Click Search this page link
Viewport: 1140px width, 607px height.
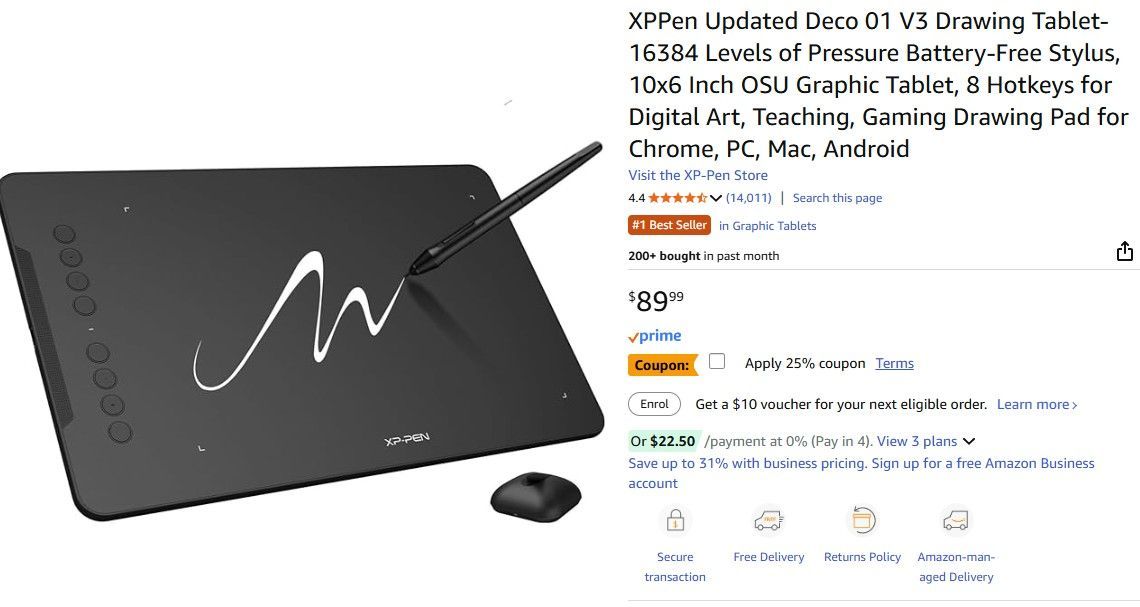[837, 198]
